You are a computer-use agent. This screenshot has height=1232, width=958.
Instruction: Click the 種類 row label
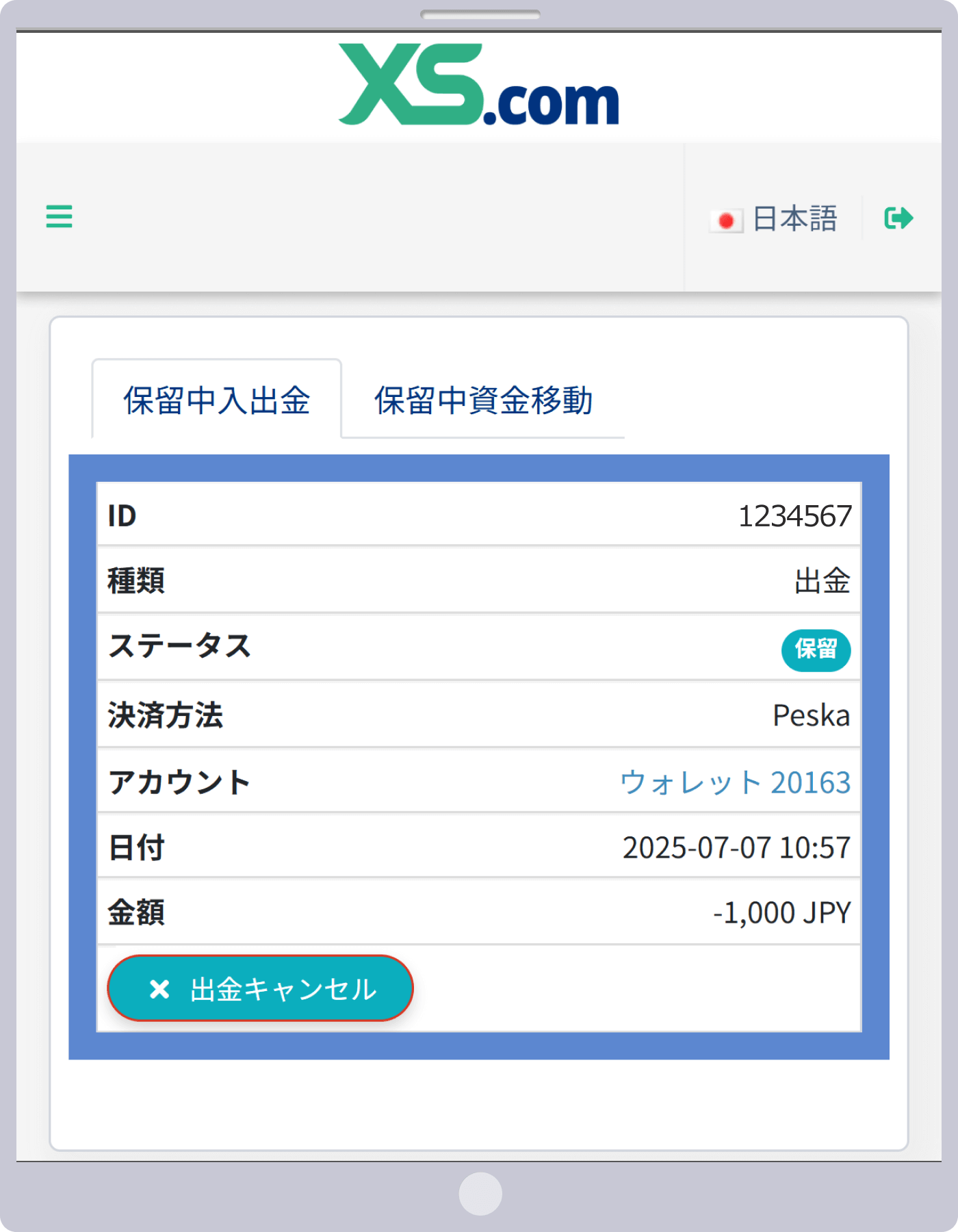click(x=136, y=581)
